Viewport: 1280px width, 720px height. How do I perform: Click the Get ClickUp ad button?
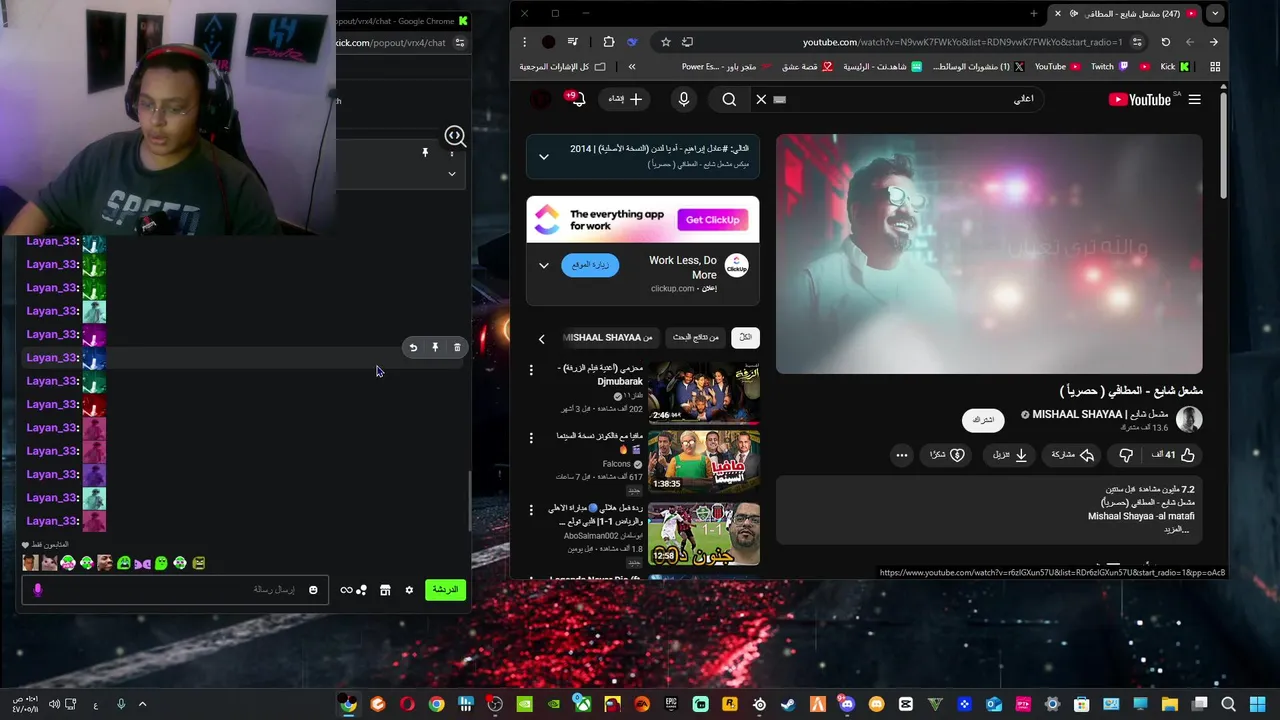click(713, 220)
